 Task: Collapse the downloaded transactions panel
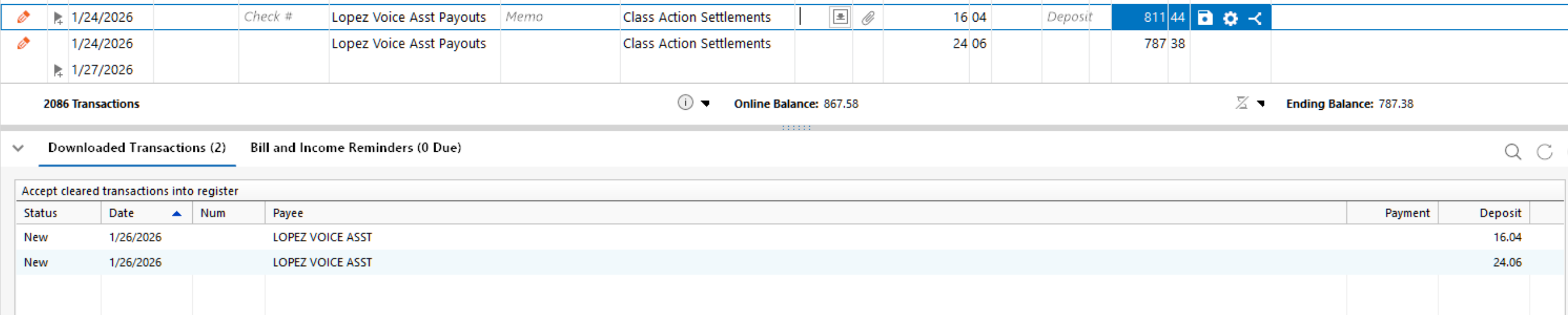[18, 148]
